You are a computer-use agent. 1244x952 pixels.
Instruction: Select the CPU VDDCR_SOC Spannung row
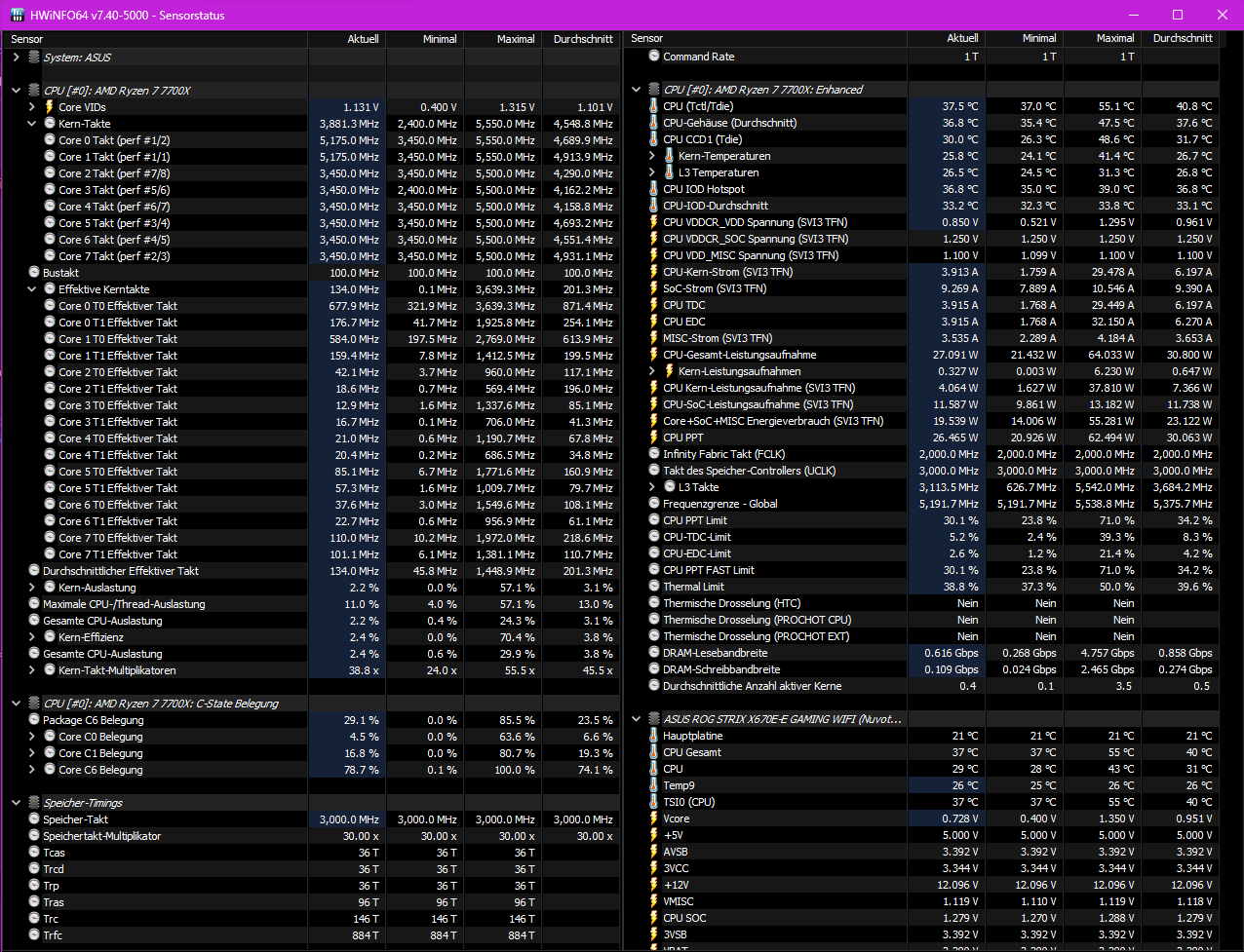[922, 239]
